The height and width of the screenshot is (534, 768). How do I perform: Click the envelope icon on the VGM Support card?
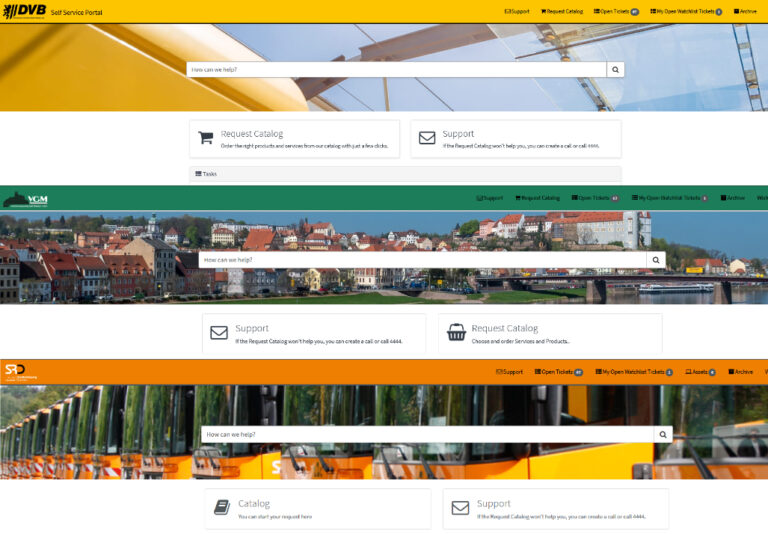pyautogui.click(x=219, y=333)
